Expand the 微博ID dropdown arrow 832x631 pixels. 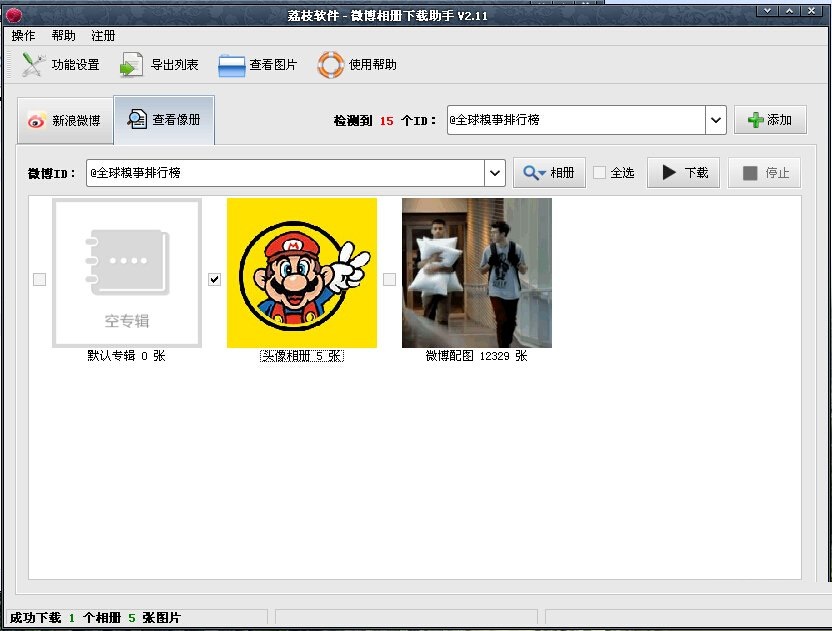pos(495,173)
